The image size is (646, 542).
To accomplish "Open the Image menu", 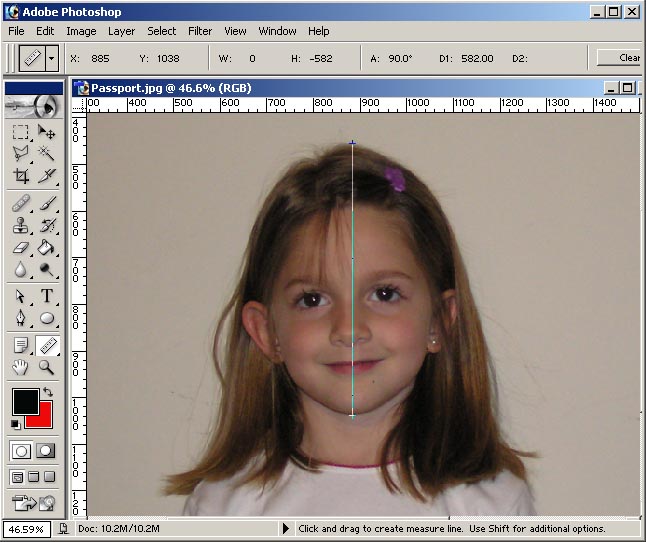I will click(x=81, y=31).
